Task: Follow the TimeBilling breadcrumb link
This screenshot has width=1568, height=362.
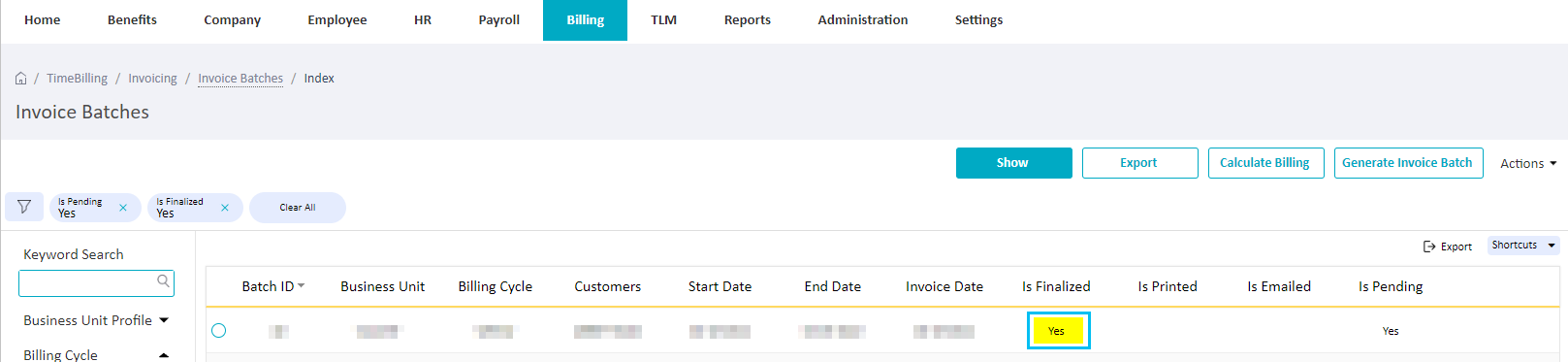Action: (78, 79)
